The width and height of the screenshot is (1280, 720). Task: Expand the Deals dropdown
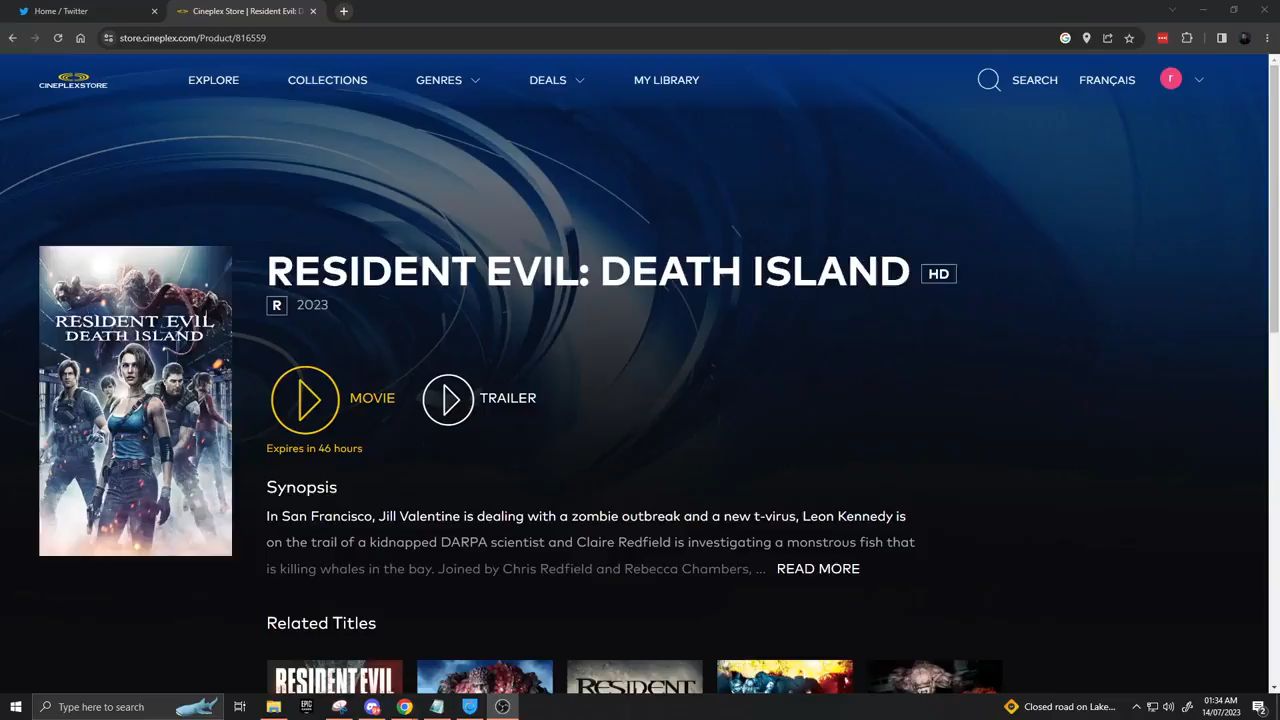point(556,80)
